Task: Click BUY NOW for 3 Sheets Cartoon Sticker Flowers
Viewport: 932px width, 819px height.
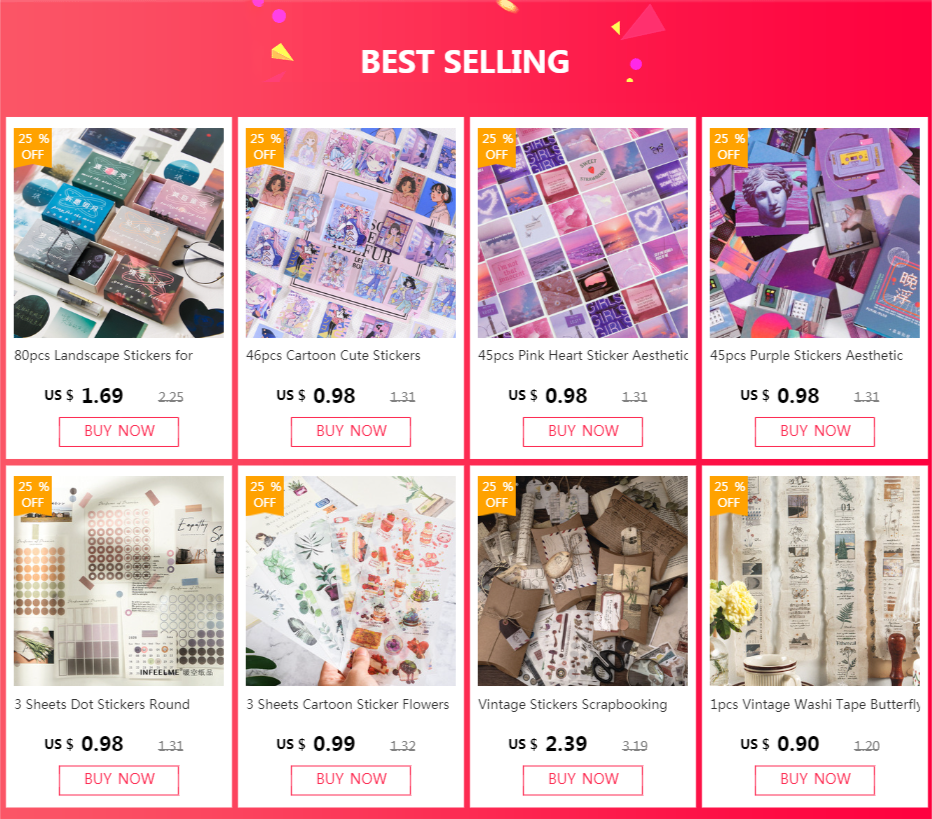Action: tap(351, 780)
